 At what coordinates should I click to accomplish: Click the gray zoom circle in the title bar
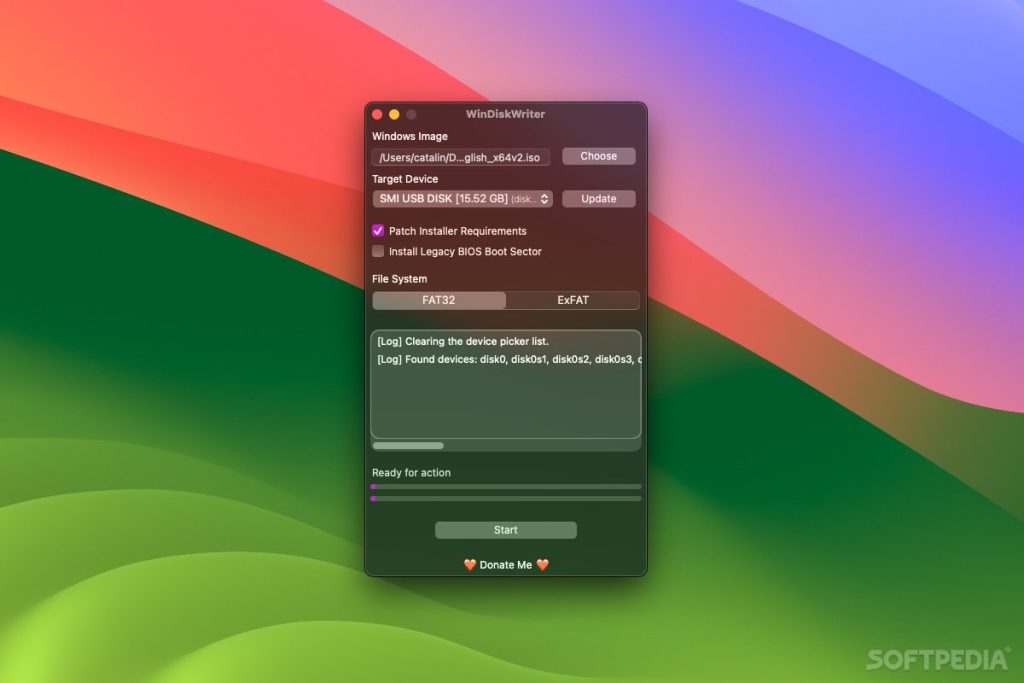[x=409, y=114]
